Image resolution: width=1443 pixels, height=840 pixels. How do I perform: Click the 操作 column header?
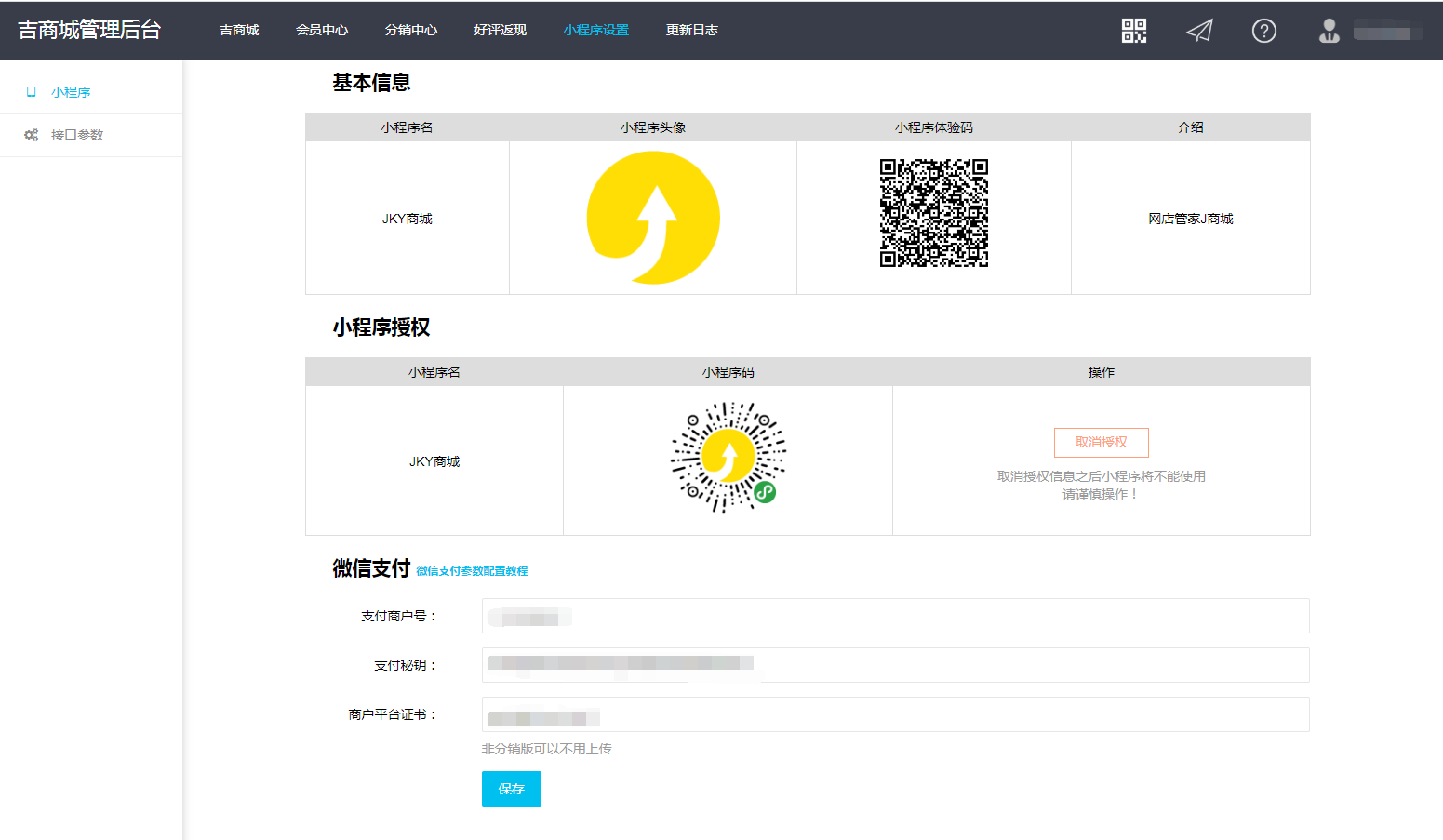1102,372
